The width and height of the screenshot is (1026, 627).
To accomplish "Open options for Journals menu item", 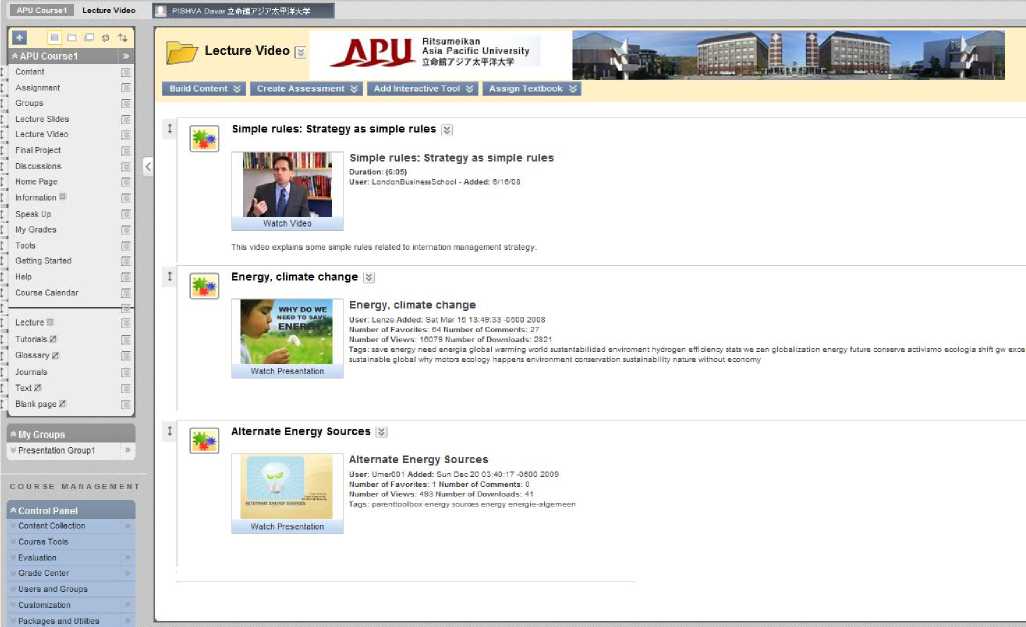I will 126,372.
